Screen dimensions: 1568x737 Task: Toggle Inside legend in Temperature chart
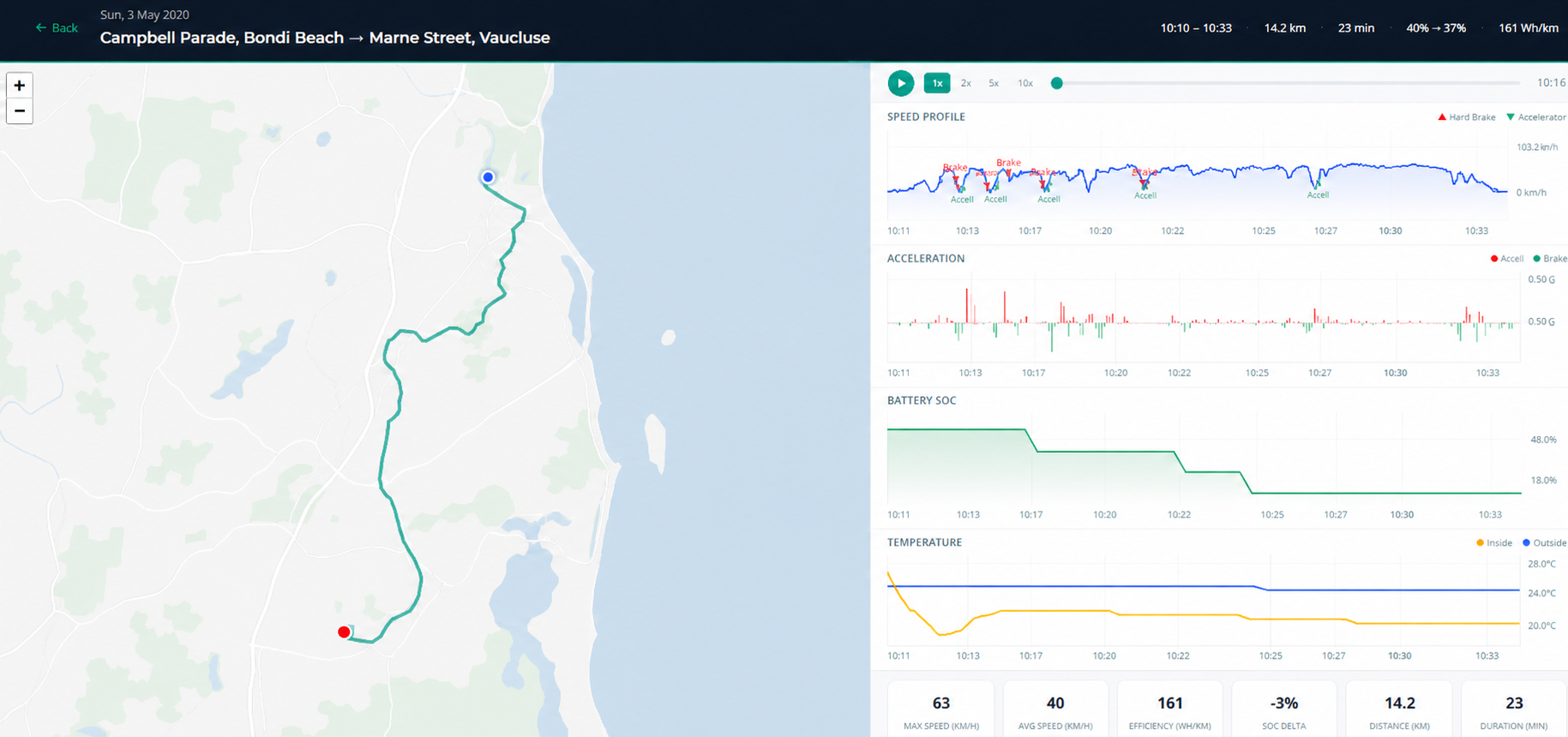point(1494,543)
